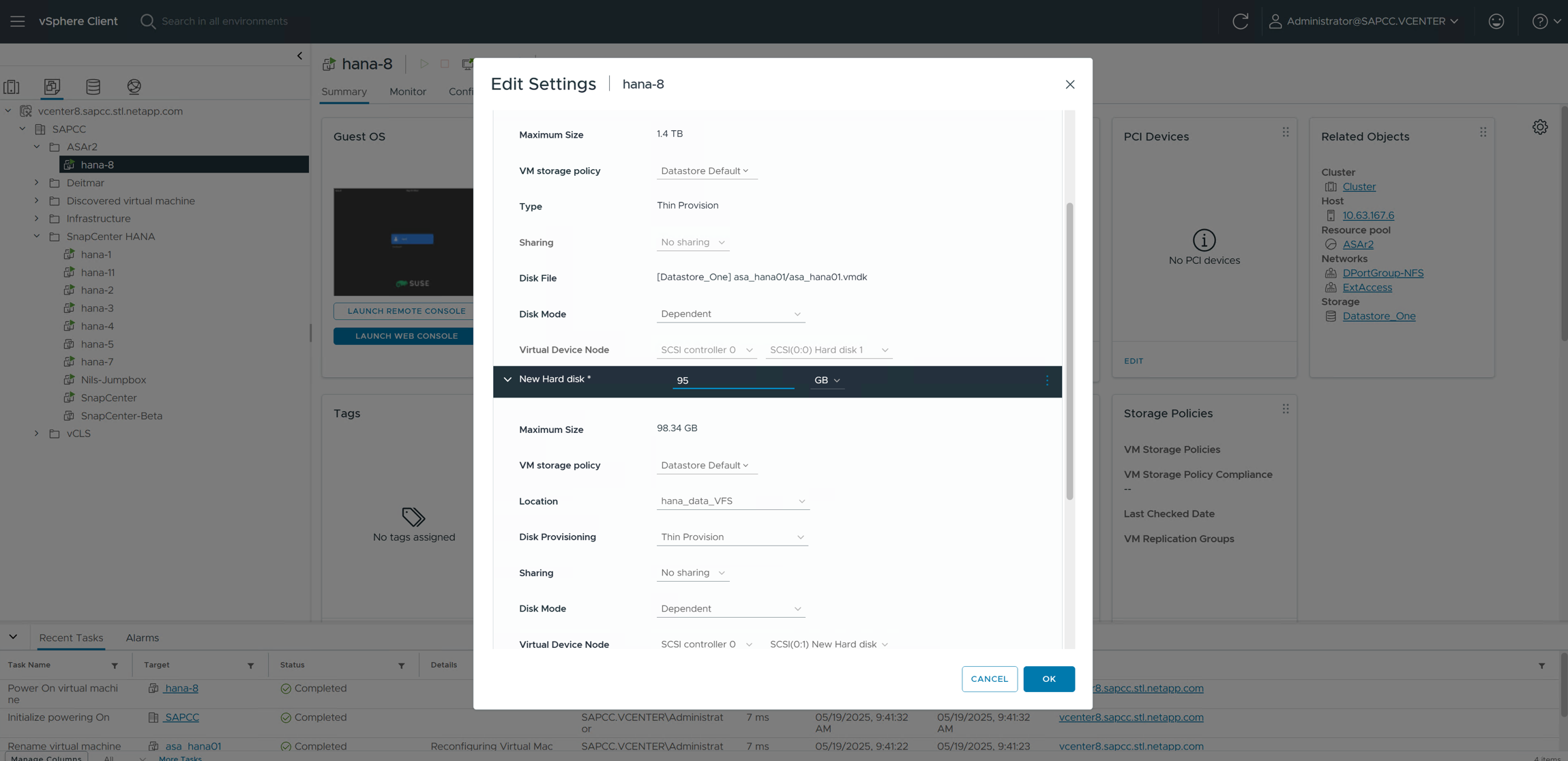Collapse the New Hard disk section
The image size is (1568, 761).
coord(507,380)
